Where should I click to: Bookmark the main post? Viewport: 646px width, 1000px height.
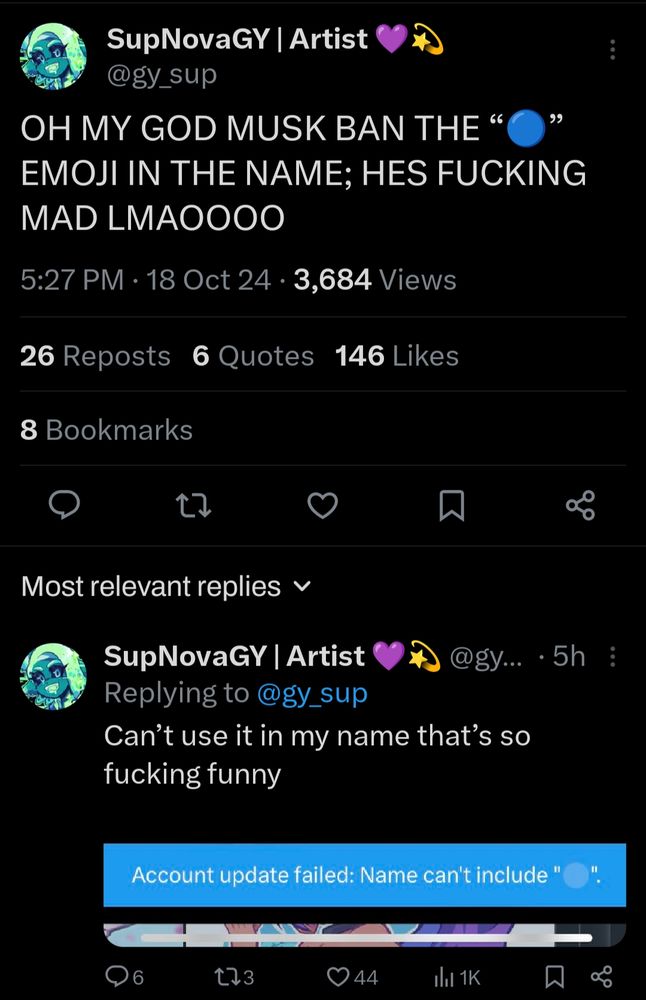click(x=451, y=506)
